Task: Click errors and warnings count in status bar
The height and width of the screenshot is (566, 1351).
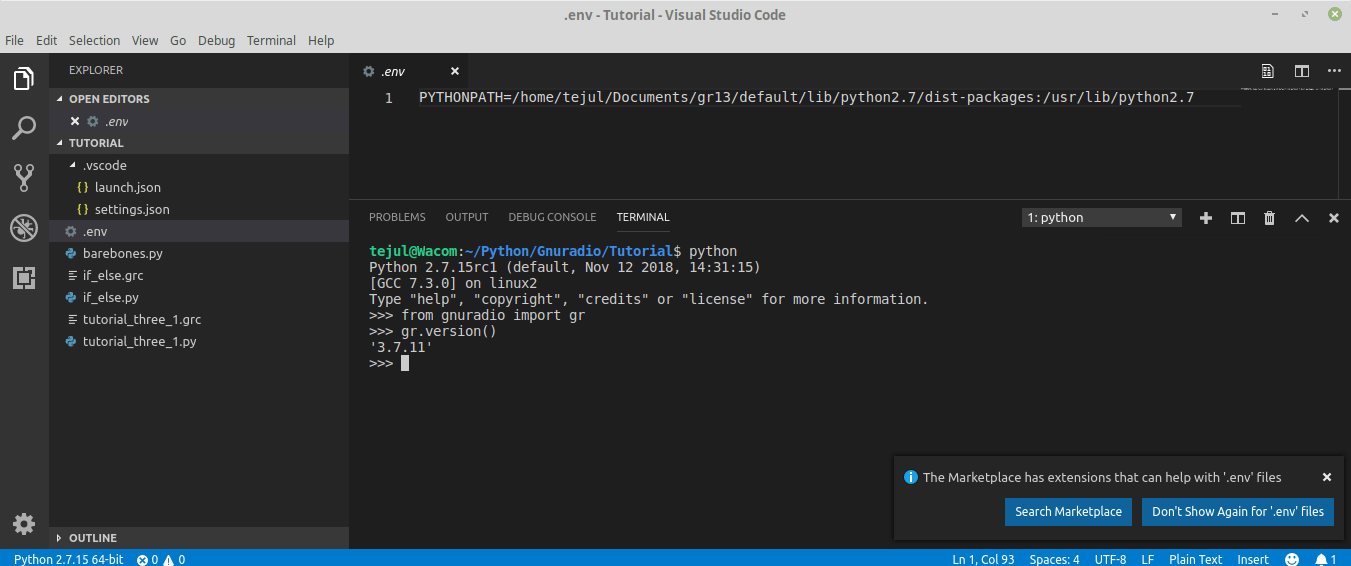Action: pyautogui.click(x=161, y=559)
